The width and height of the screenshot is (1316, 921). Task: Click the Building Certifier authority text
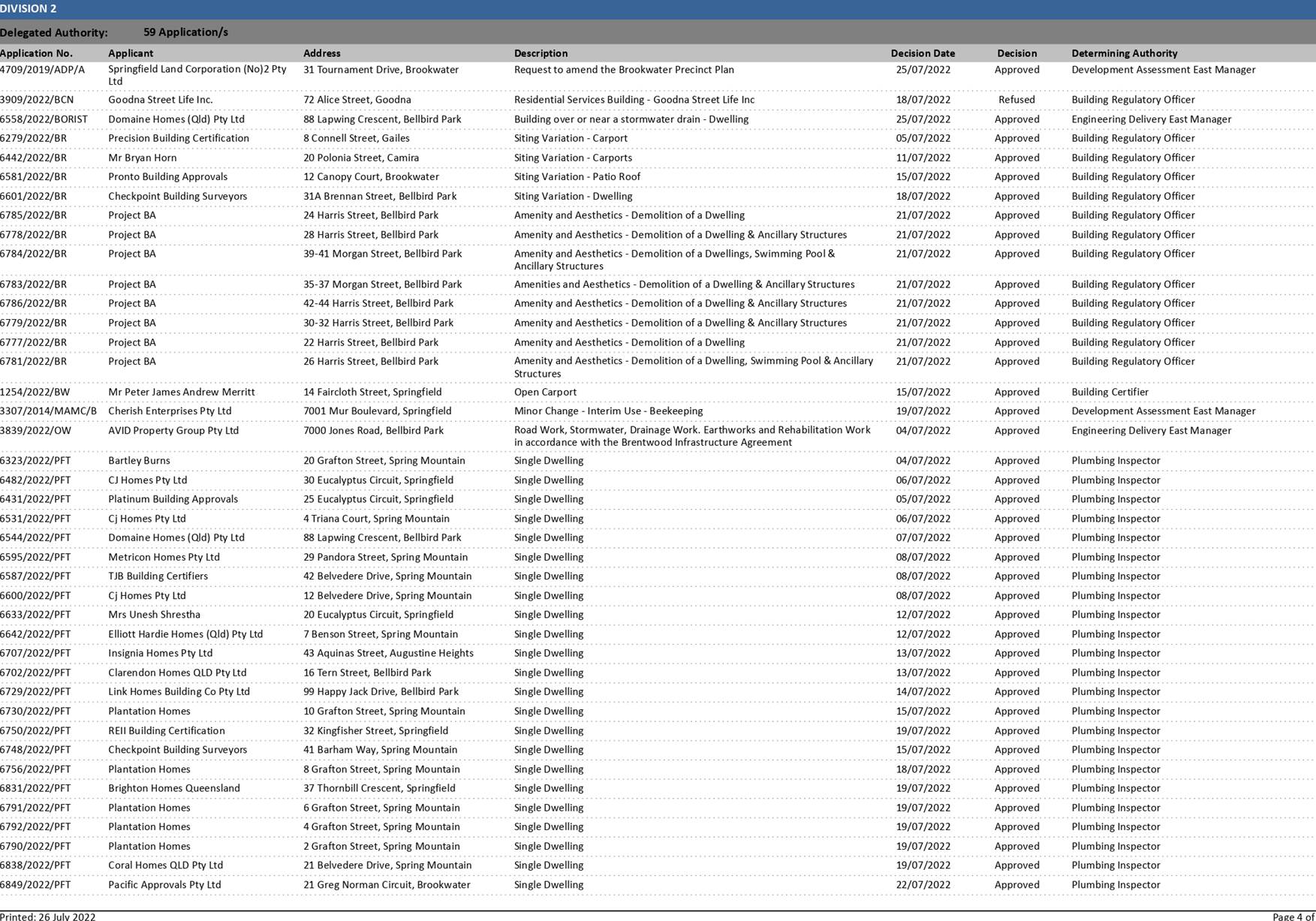coord(1110,392)
